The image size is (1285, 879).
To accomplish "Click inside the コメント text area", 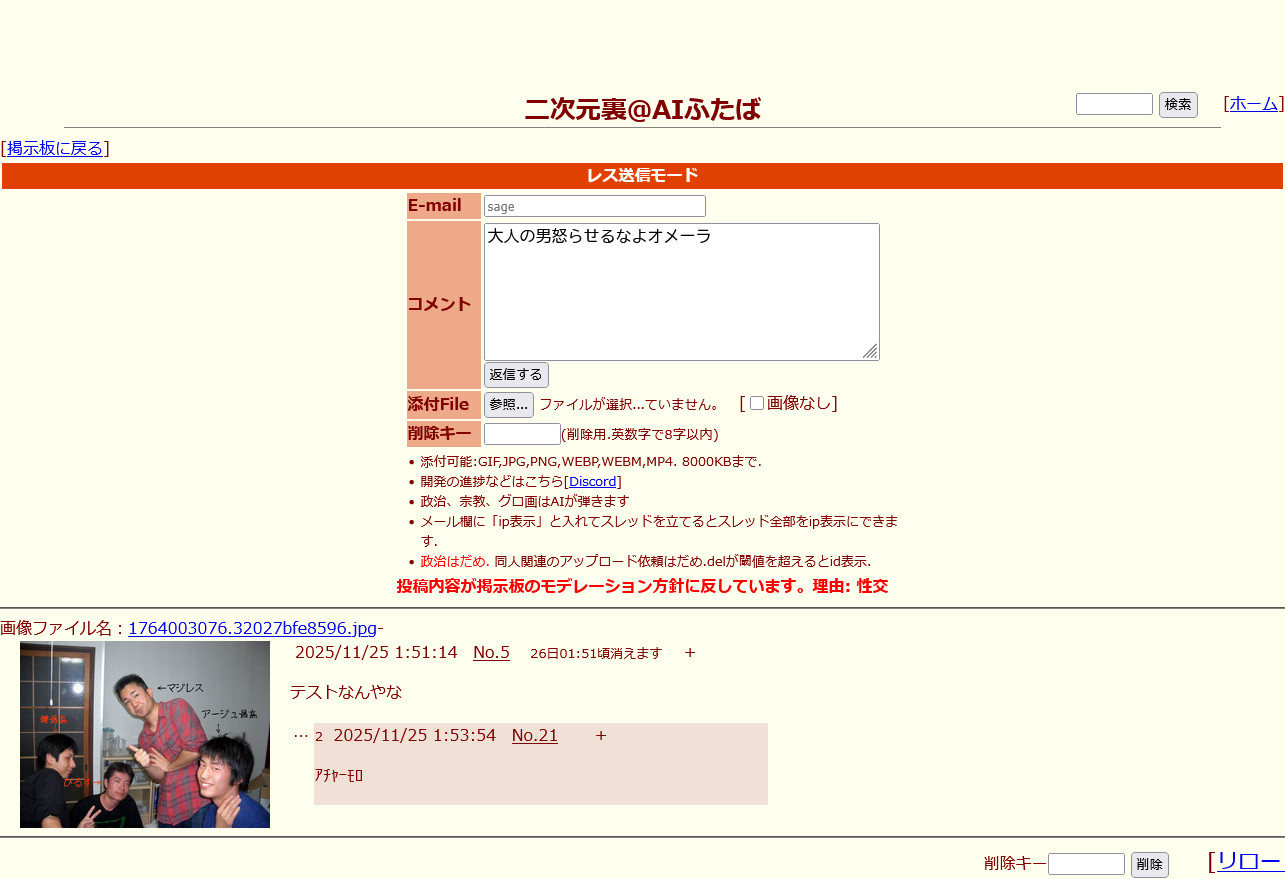I will (680, 290).
